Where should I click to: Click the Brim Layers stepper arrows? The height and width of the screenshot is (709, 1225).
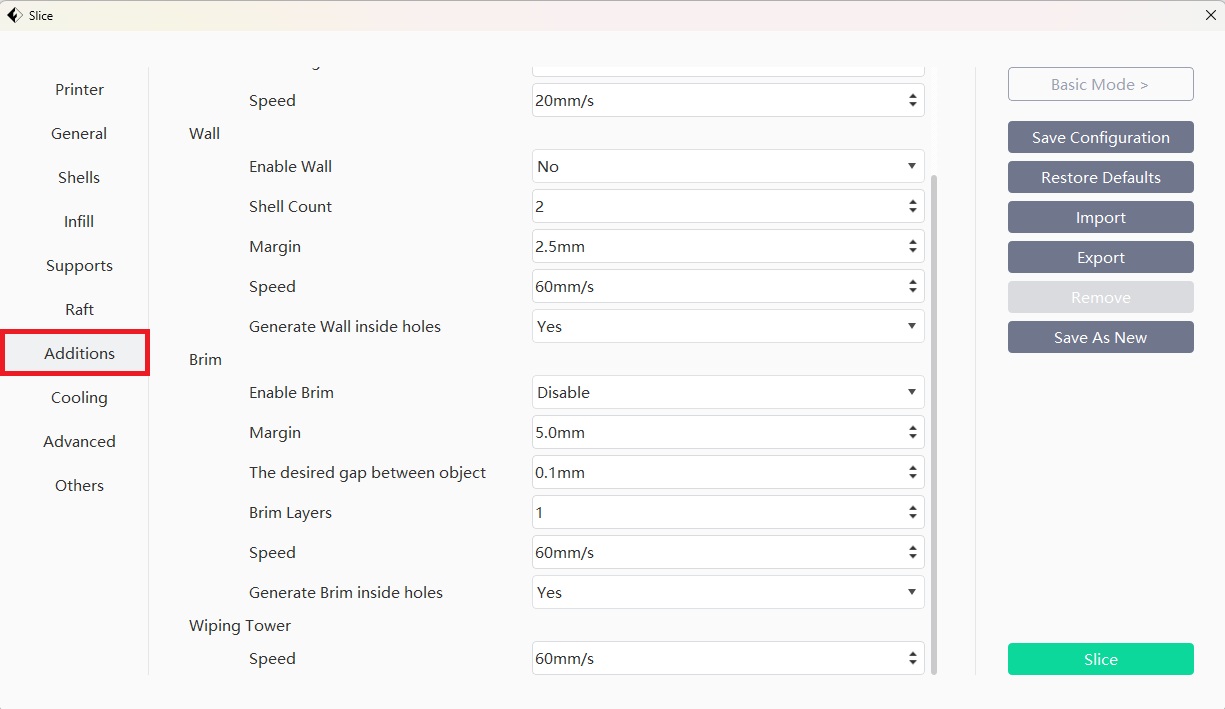coord(912,512)
